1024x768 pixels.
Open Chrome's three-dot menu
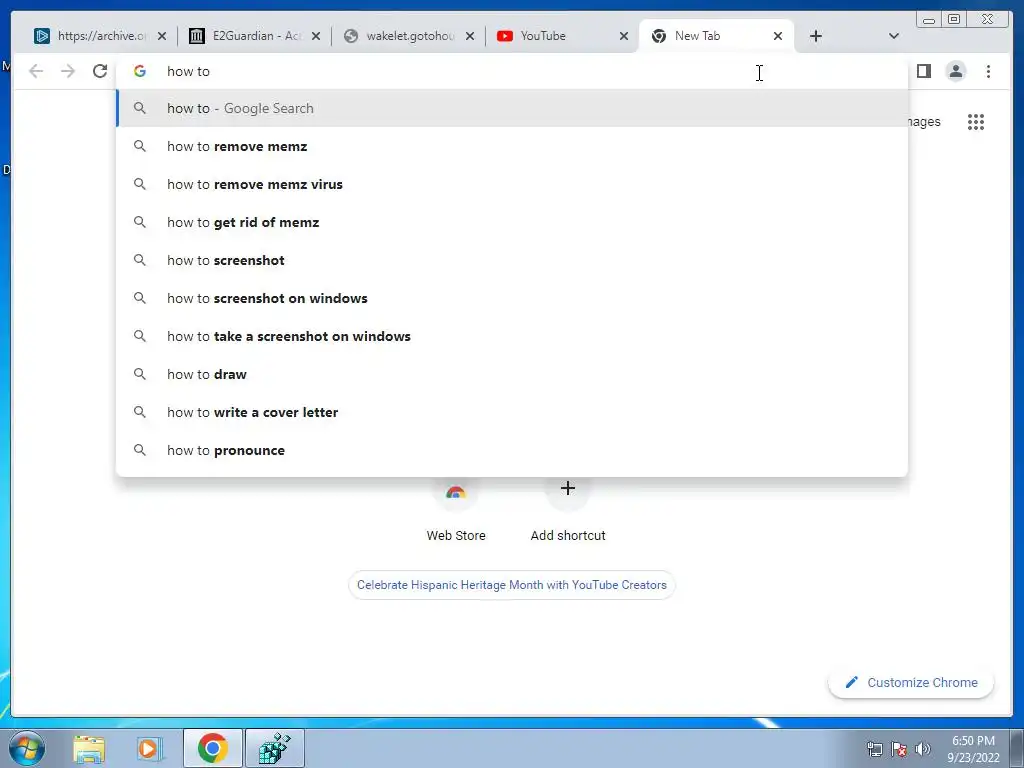tap(988, 71)
